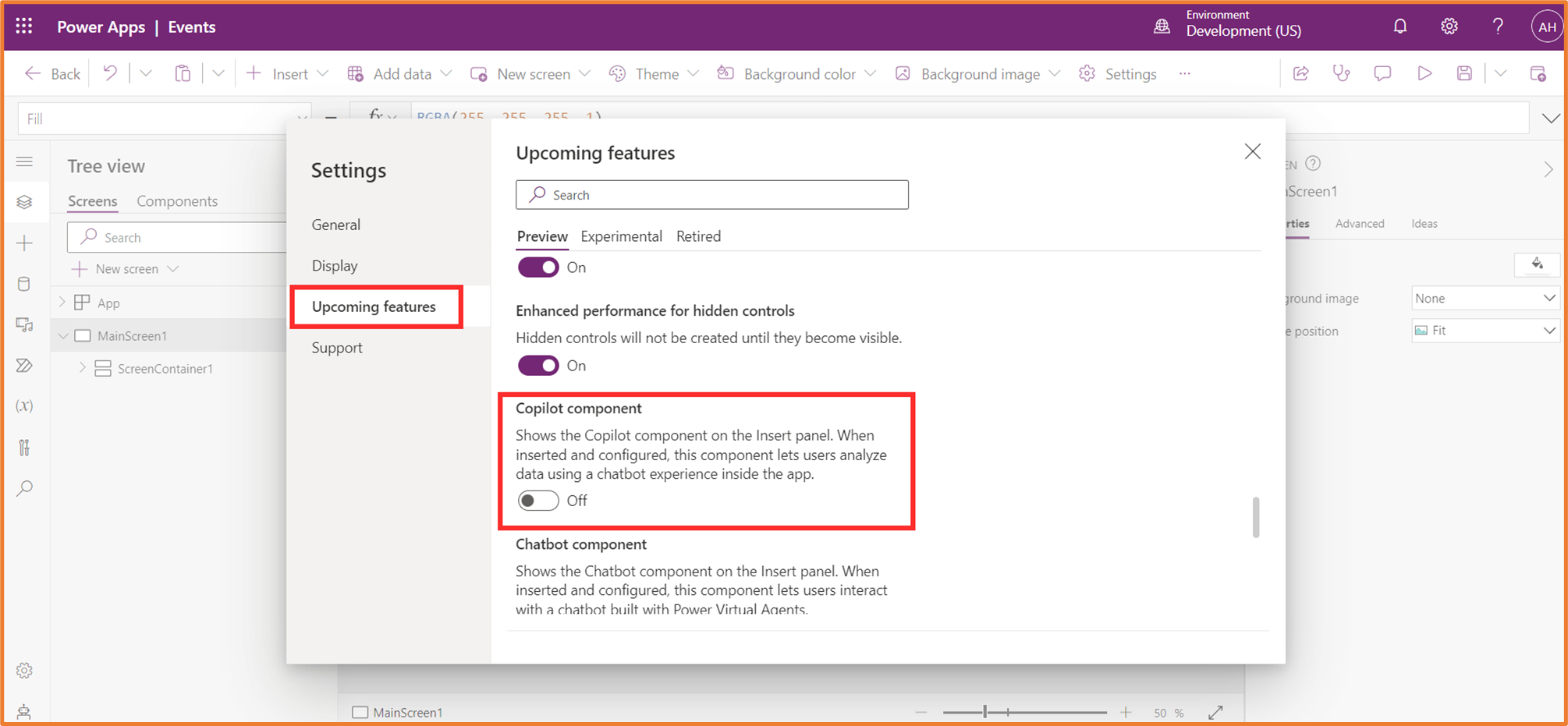Go to General settings
The width and height of the screenshot is (1568, 726).
click(335, 224)
